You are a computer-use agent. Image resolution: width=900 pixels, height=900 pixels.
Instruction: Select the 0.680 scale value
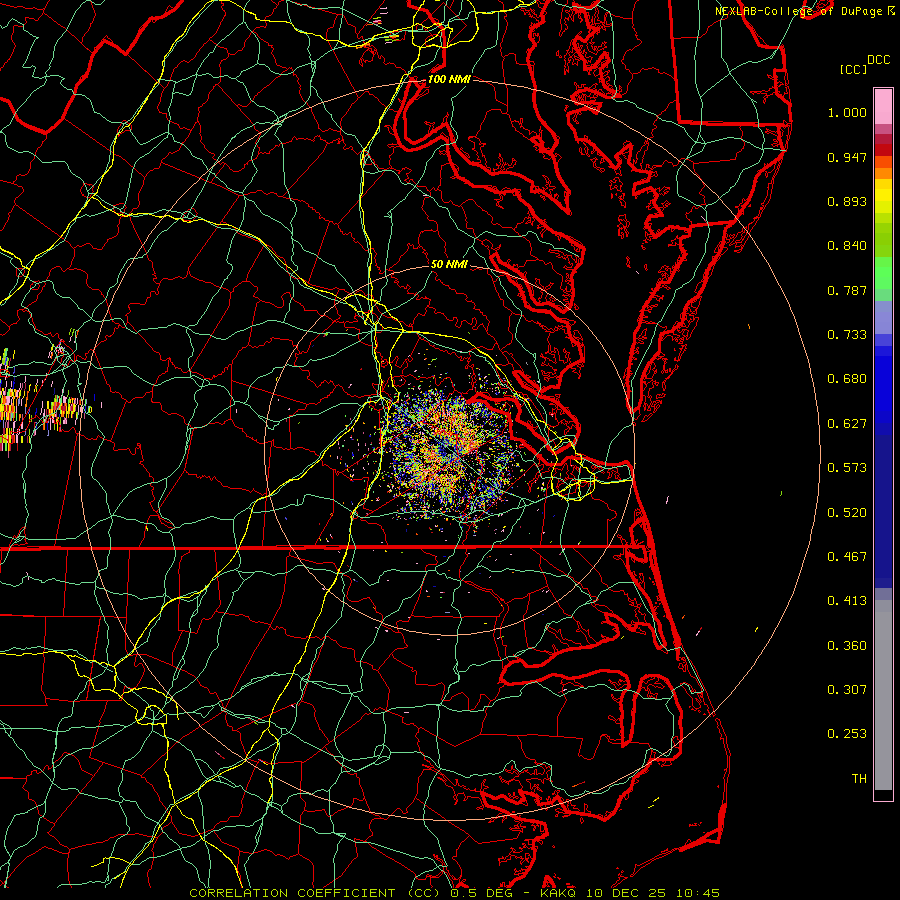coord(847,379)
